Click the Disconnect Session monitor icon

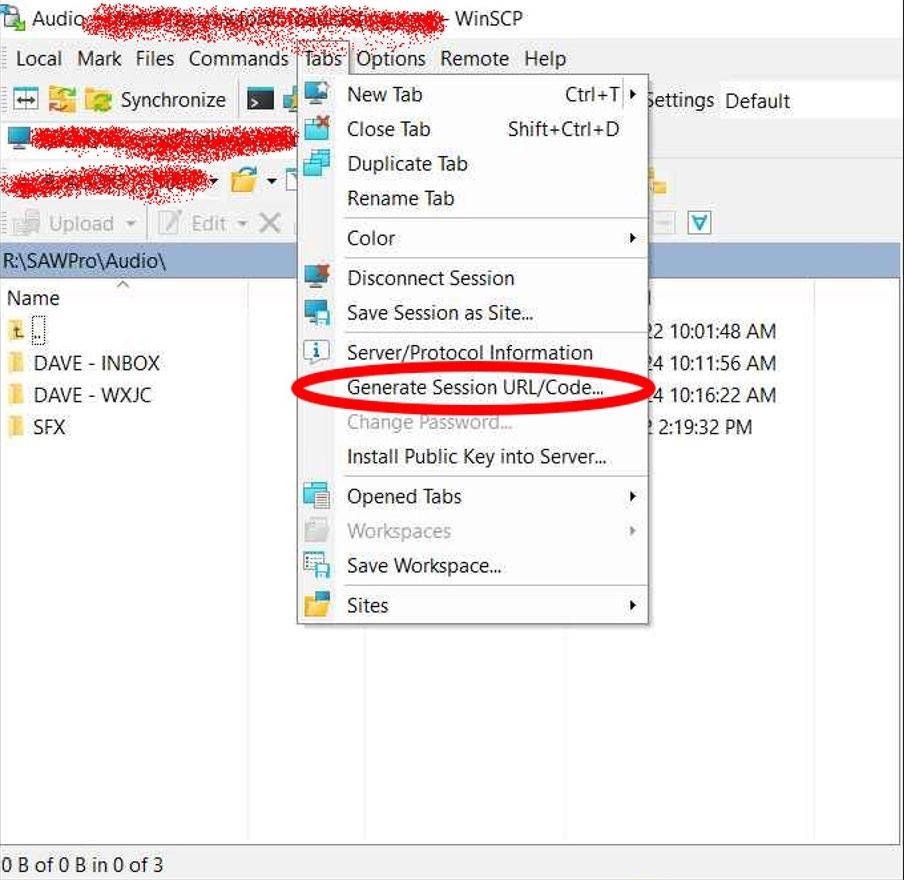[x=317, y=276]
